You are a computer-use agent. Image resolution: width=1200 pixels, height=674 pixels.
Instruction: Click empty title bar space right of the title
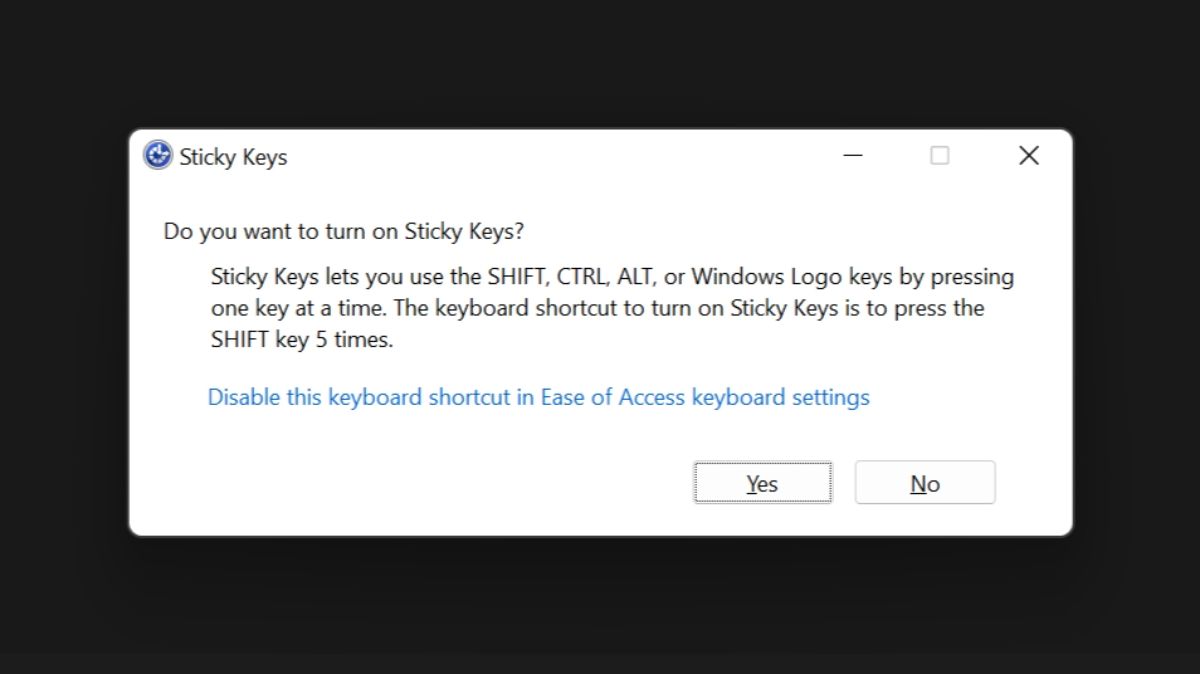[550, 156]
